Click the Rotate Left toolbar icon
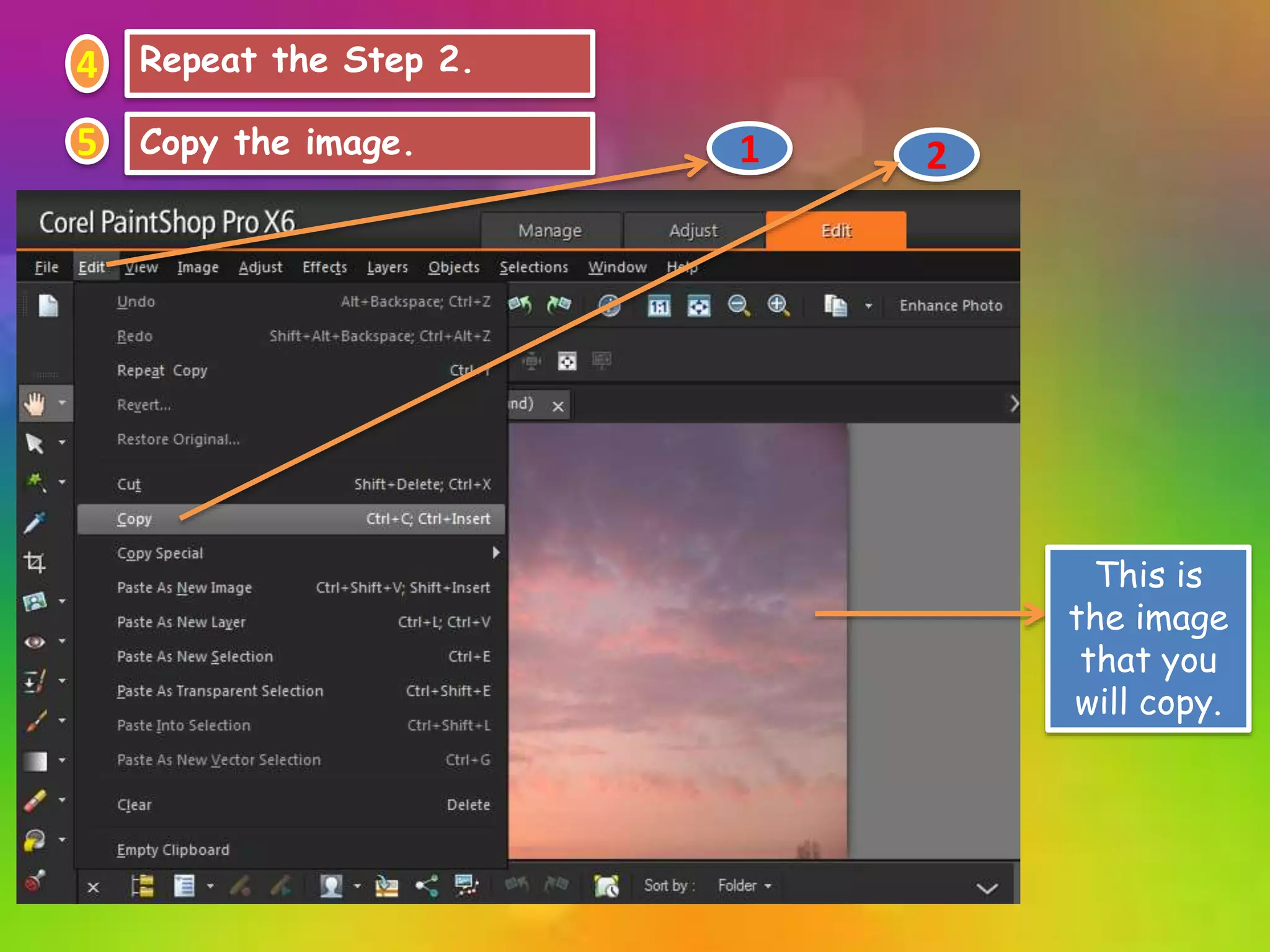The image size is (1270, 952). click(520, 305)
